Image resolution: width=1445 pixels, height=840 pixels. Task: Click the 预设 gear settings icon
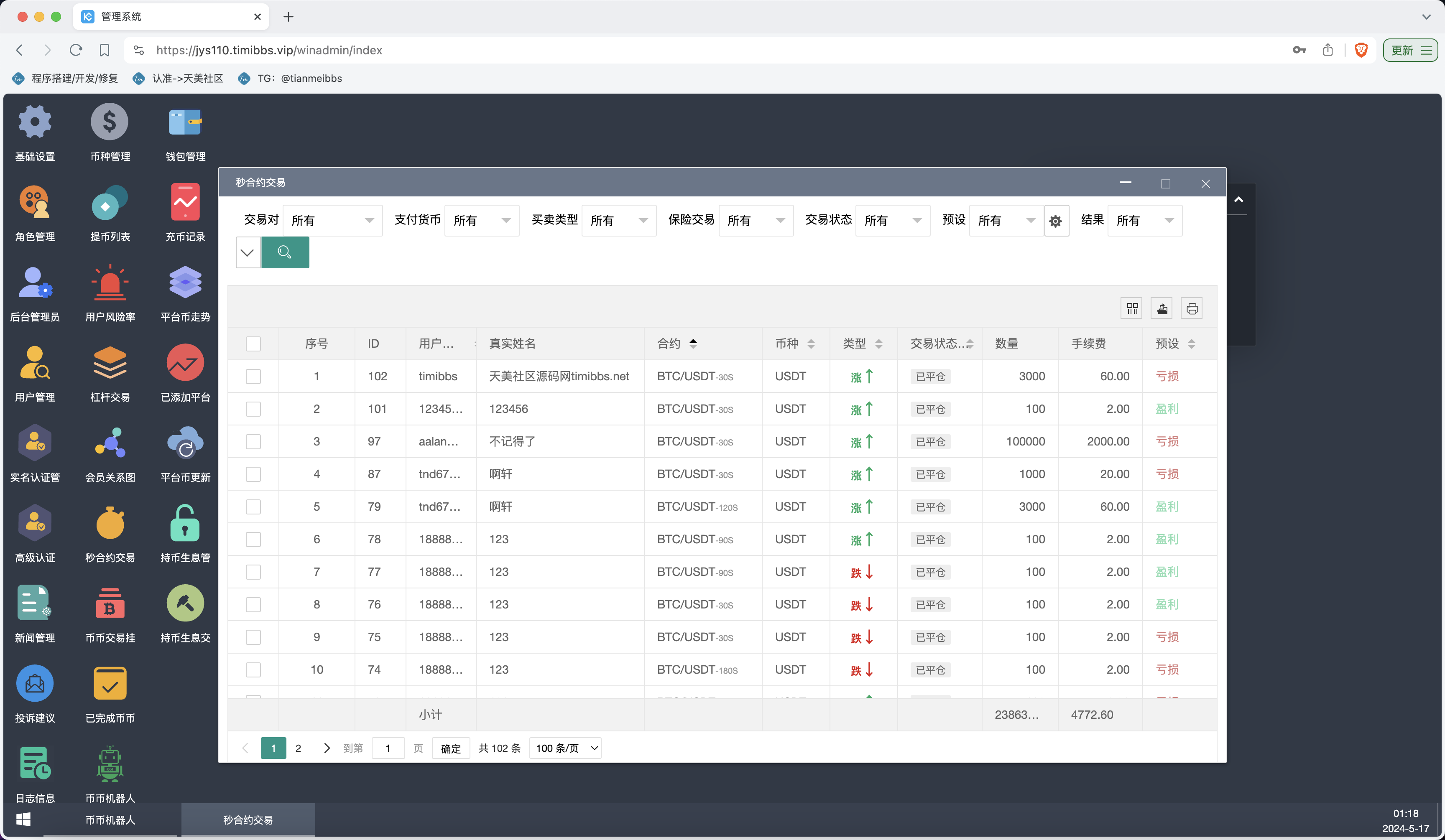[1056, 221]
